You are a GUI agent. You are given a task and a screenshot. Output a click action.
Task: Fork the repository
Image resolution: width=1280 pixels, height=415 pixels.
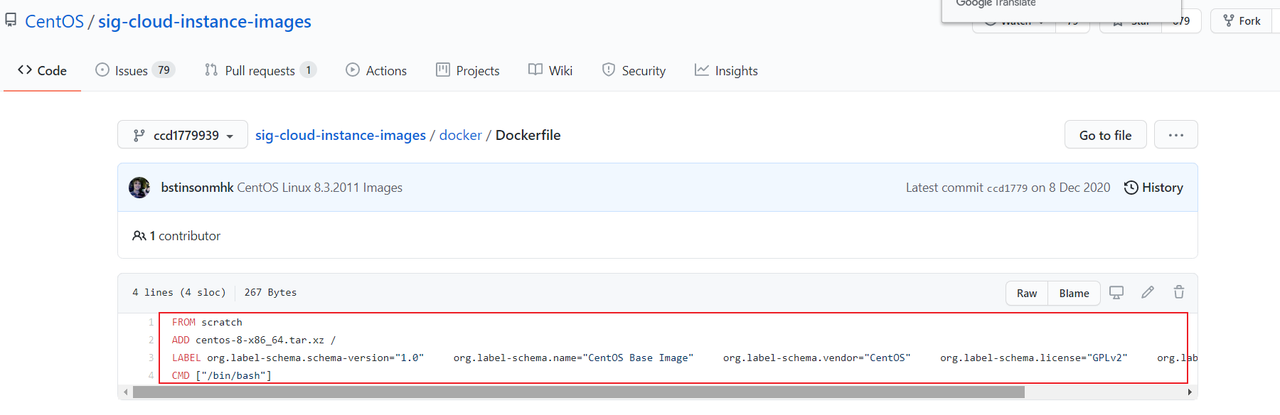(1241, 21)
